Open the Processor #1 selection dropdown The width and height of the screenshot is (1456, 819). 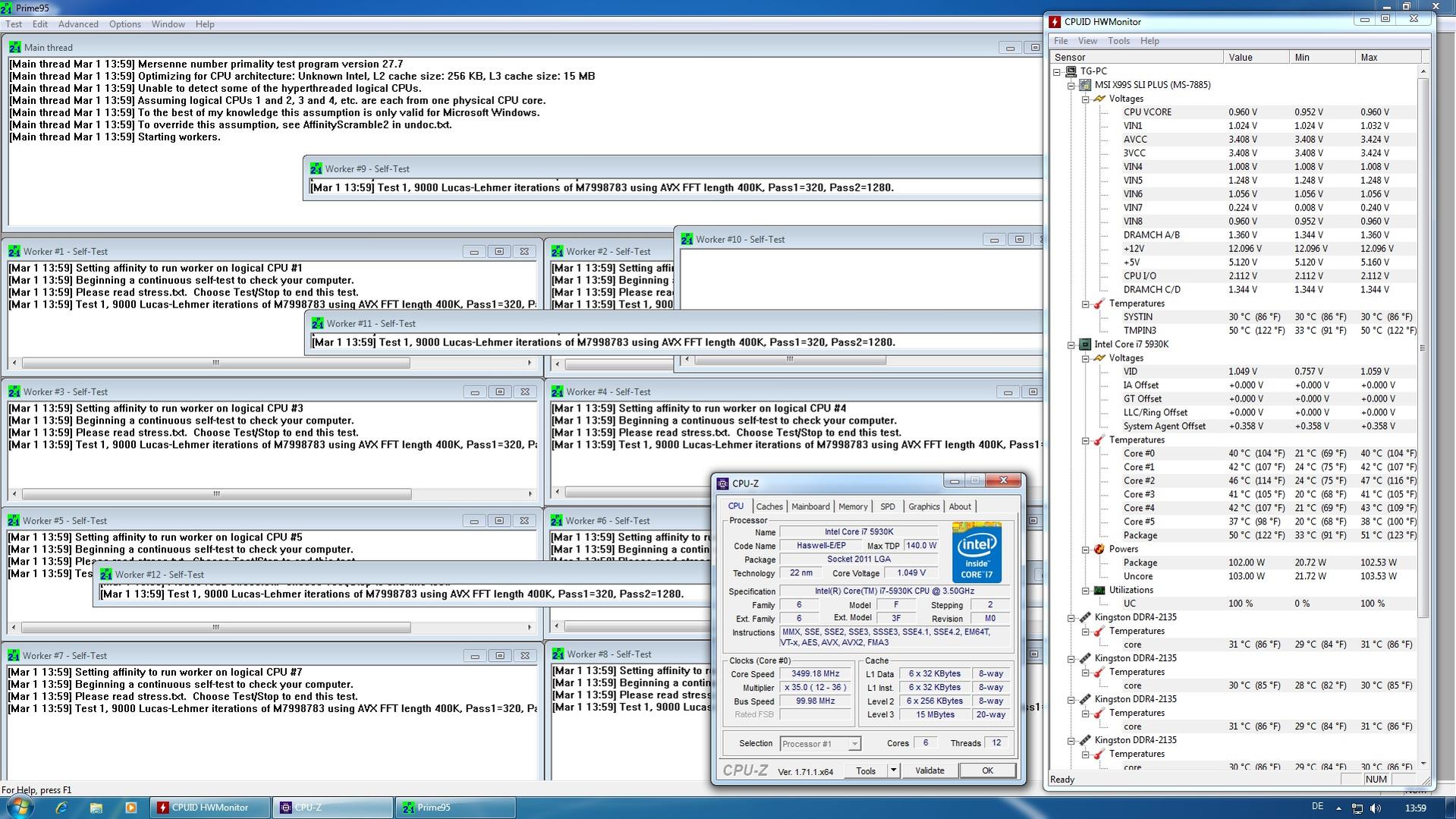click(854, 744)
